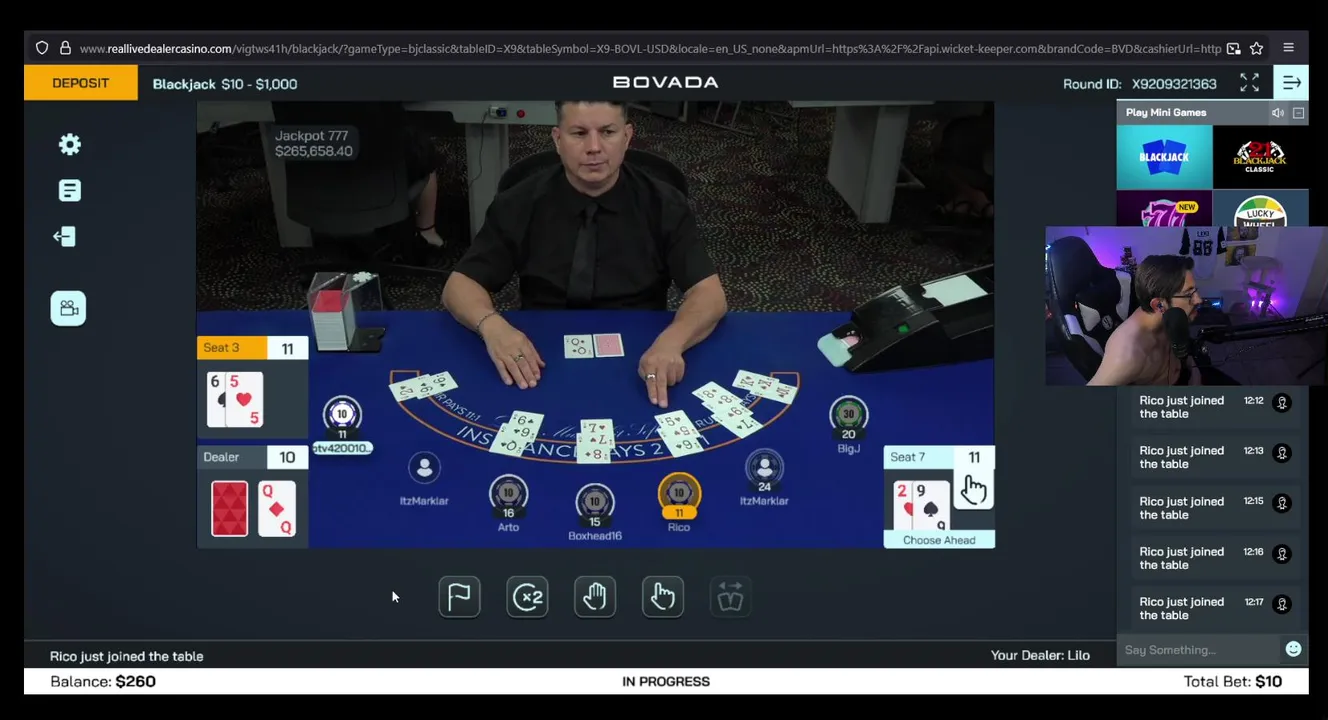Click the IN PROGRESS status text
Image resolution: width=1328 pixels, height=720 pixels.
click(666, 682)
